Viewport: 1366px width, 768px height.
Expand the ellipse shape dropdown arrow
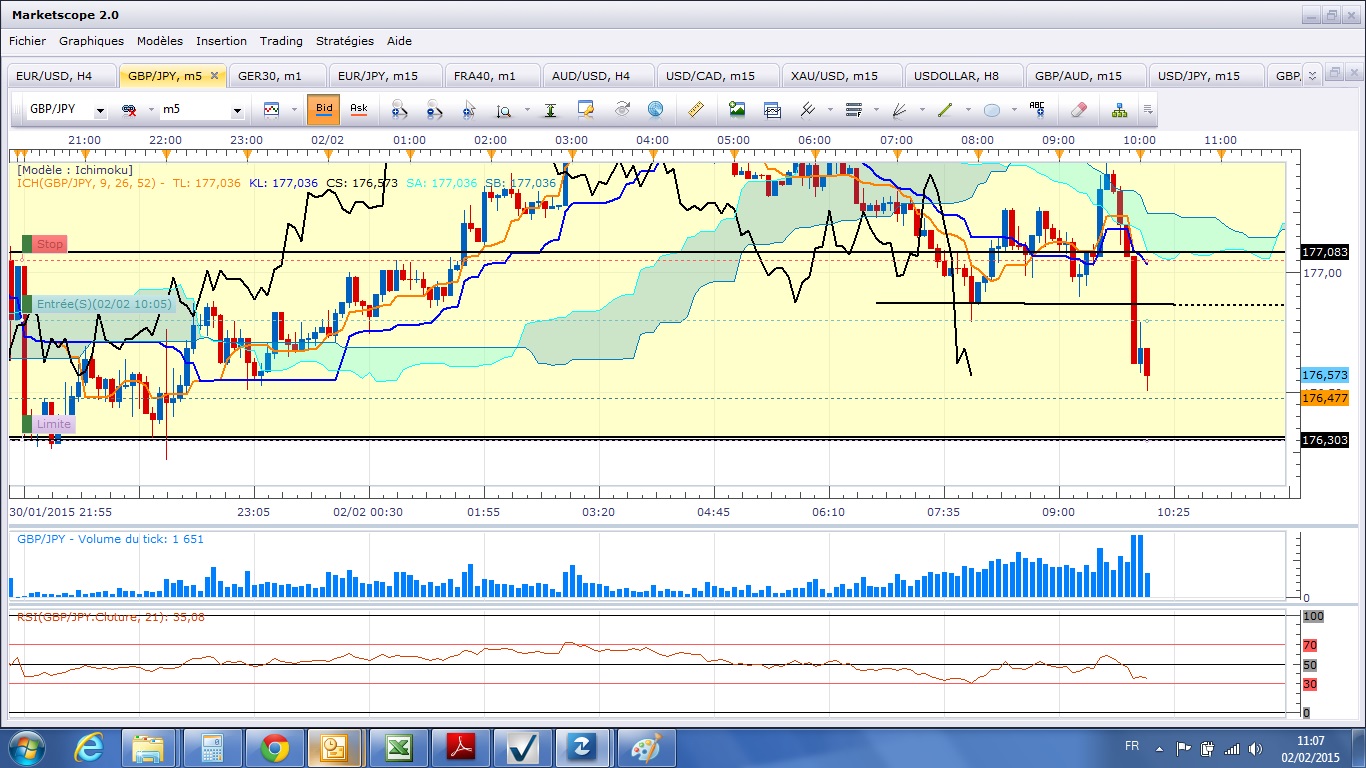coord(1012,110)
